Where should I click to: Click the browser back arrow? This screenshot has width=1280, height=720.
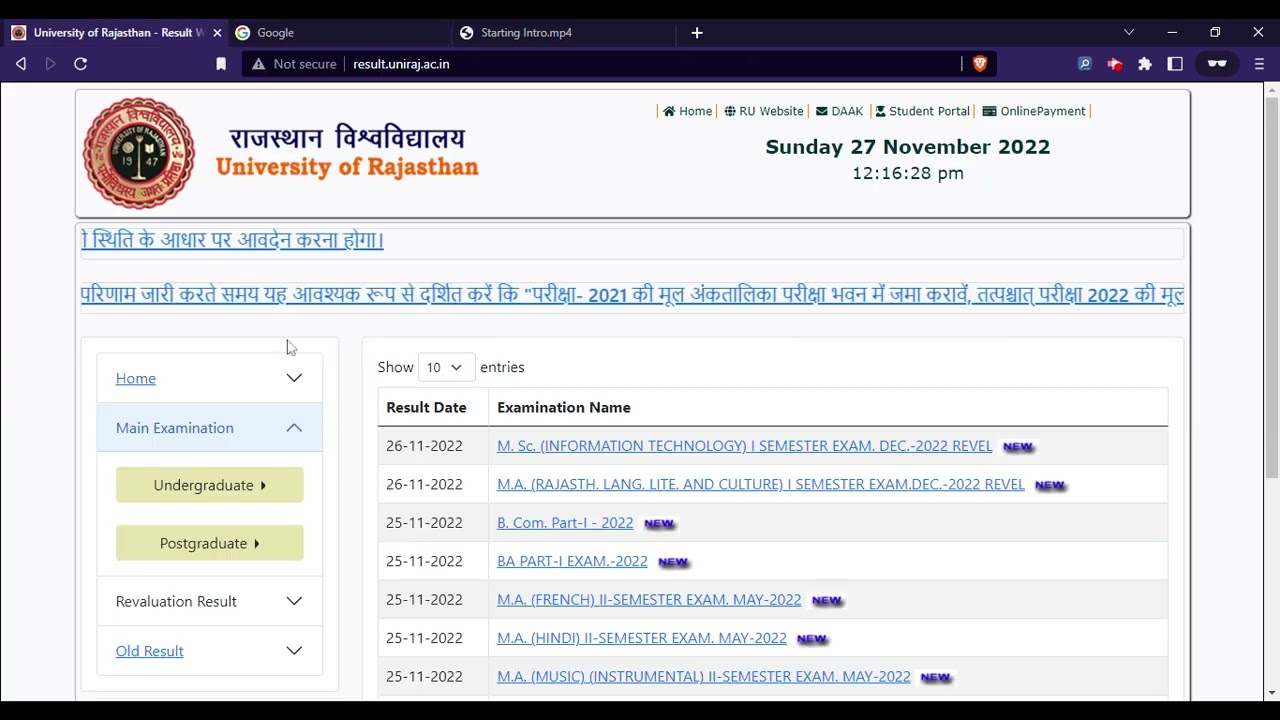(21, 64)
